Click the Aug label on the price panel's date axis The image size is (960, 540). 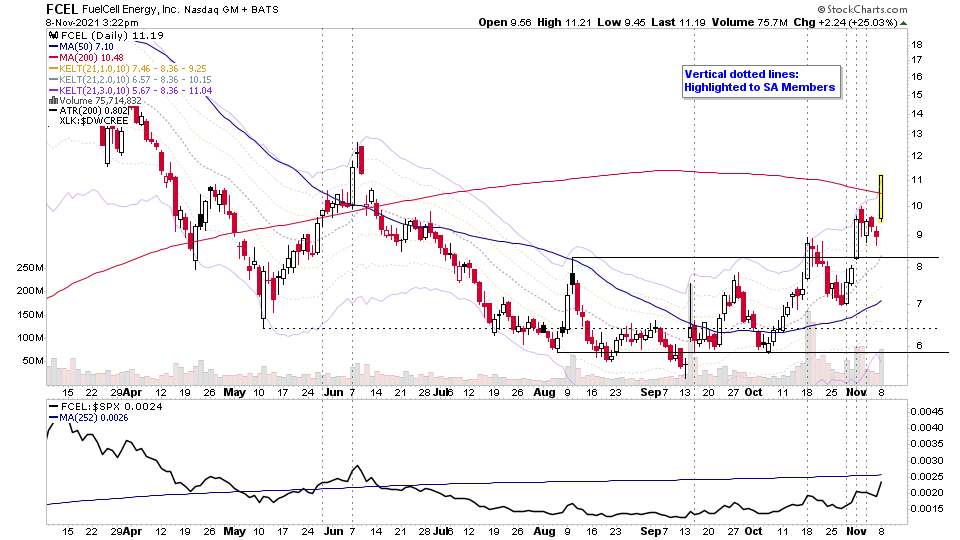click(545, 392)
